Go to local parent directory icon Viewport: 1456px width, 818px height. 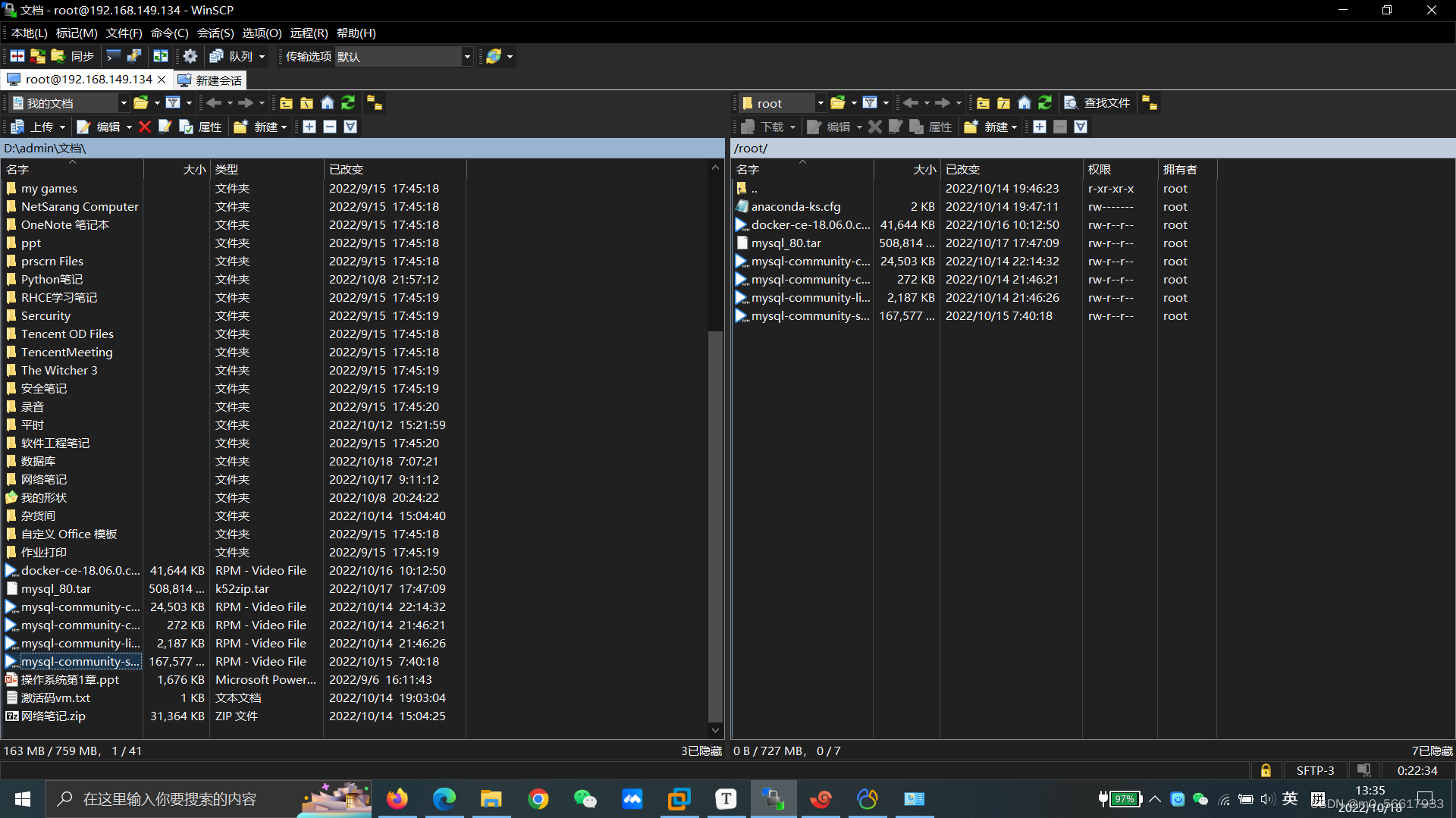(x=286, y=103)
